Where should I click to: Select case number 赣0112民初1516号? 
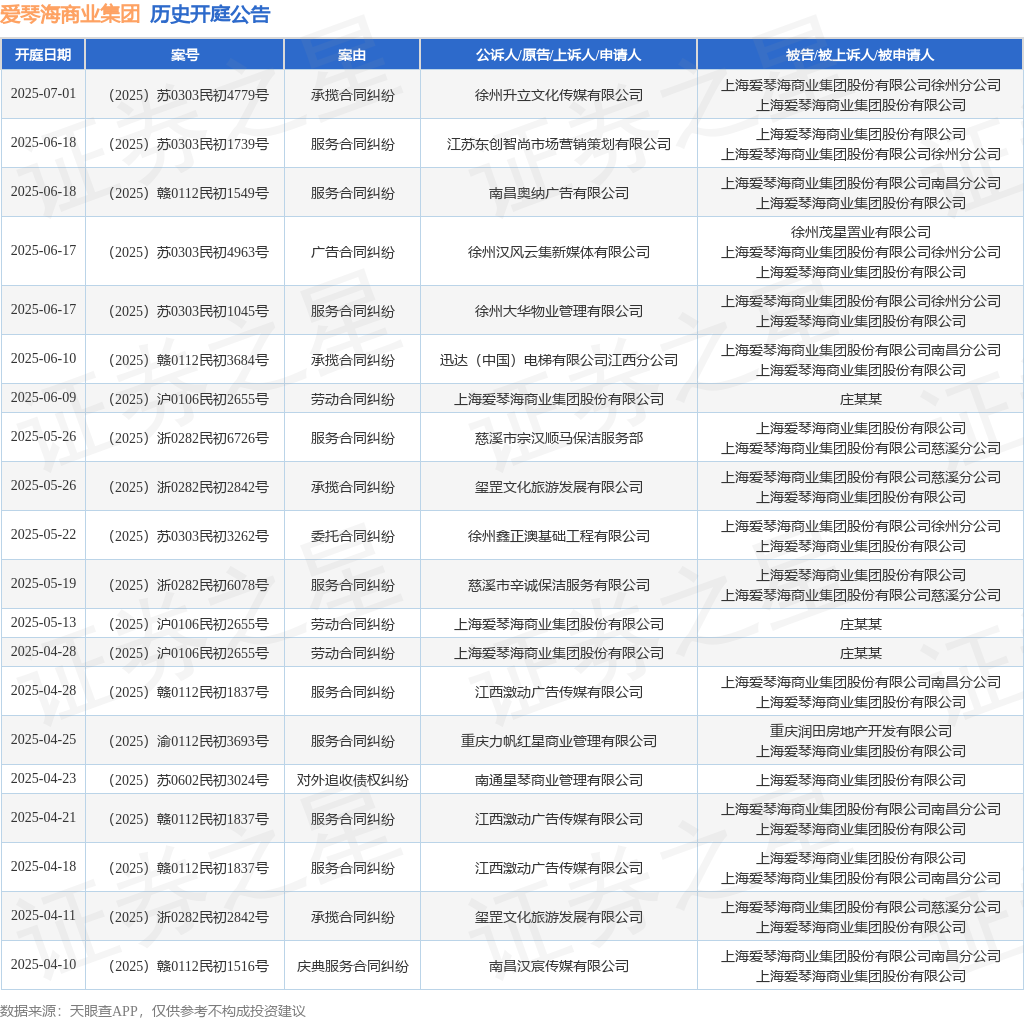189,966
